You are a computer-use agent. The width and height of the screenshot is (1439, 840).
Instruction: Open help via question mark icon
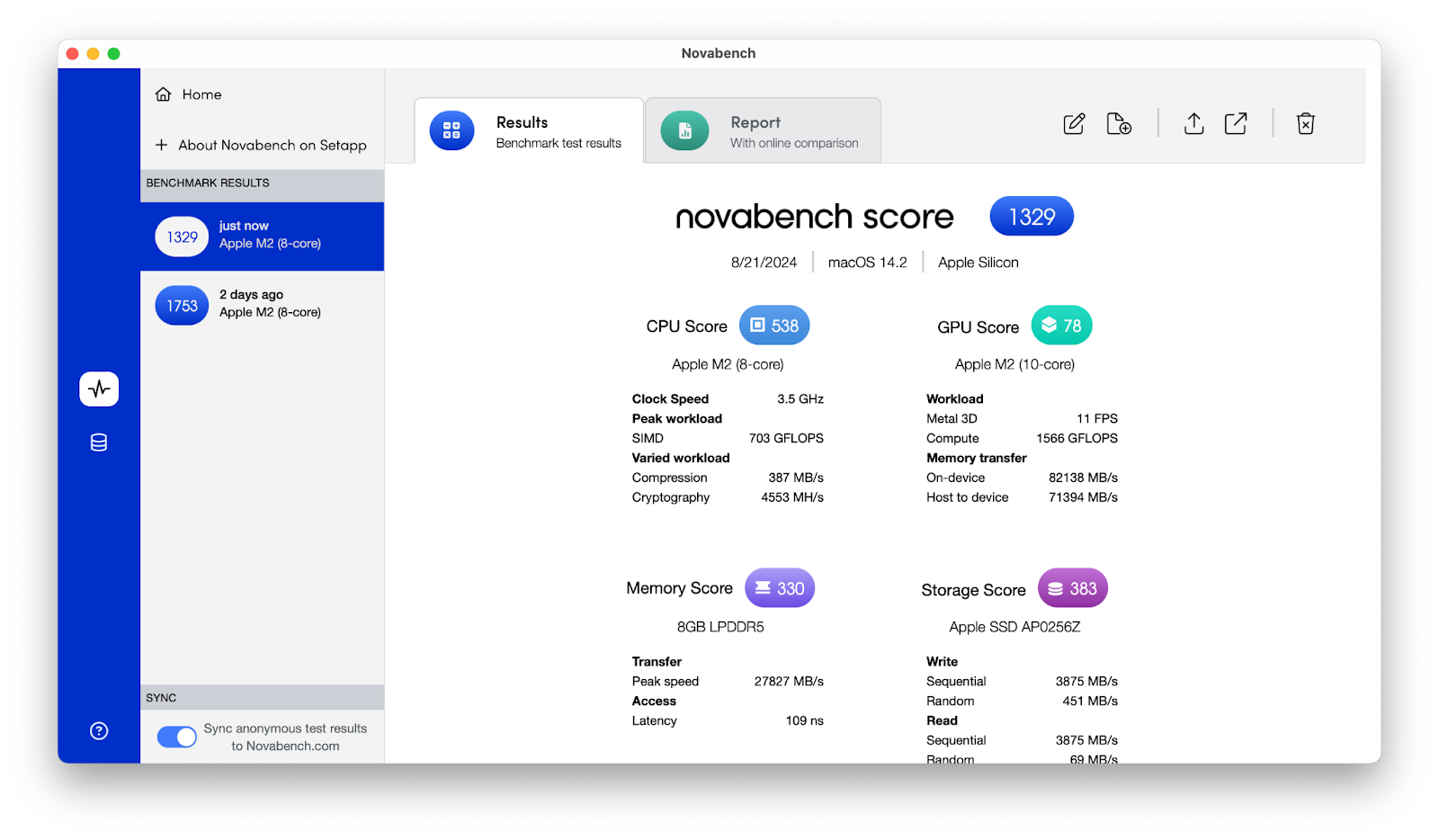(x=99, y=731)
